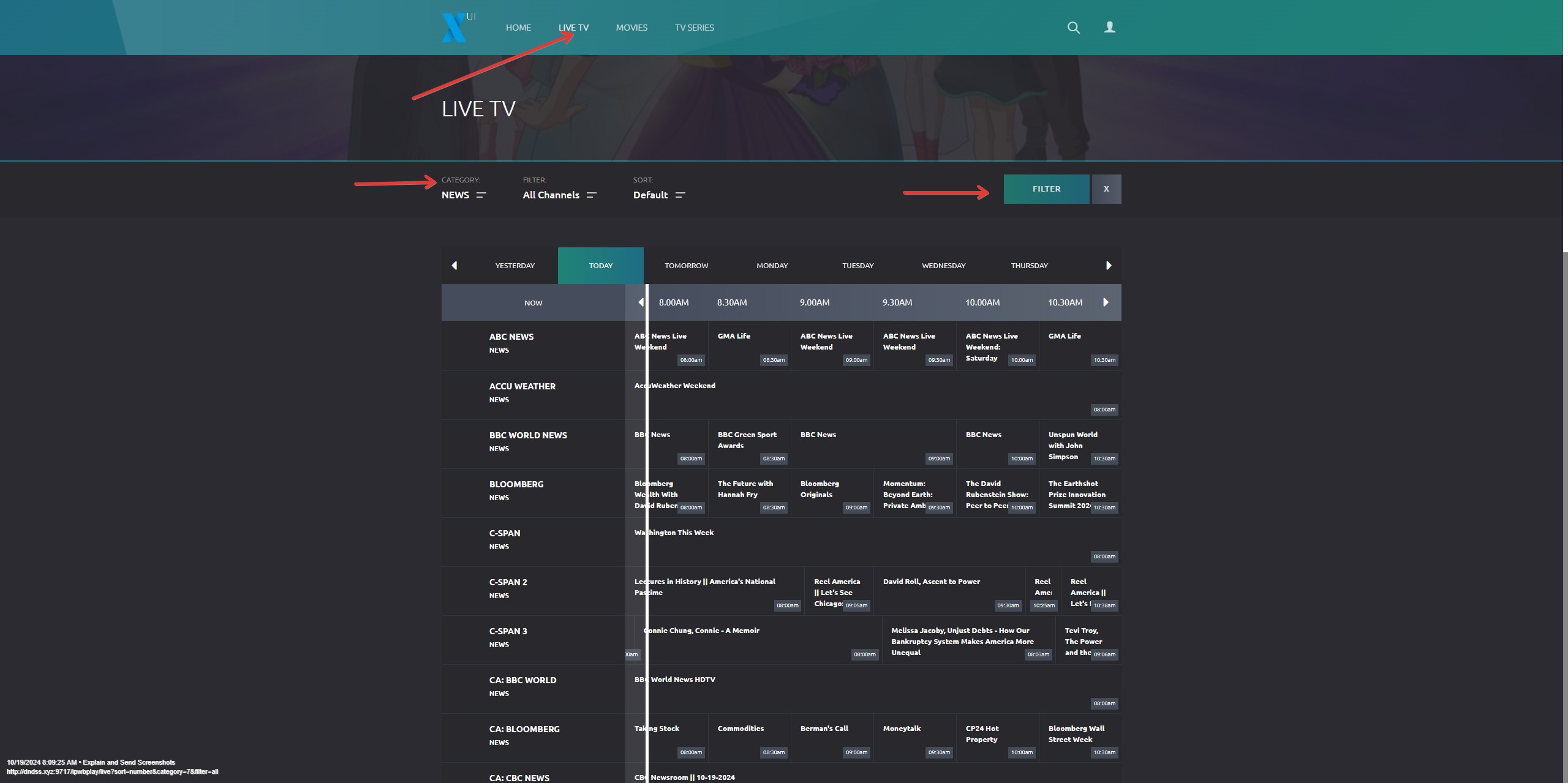
Task: Apply filters with the FILTER button
Action: click(x=1046, y=189)
